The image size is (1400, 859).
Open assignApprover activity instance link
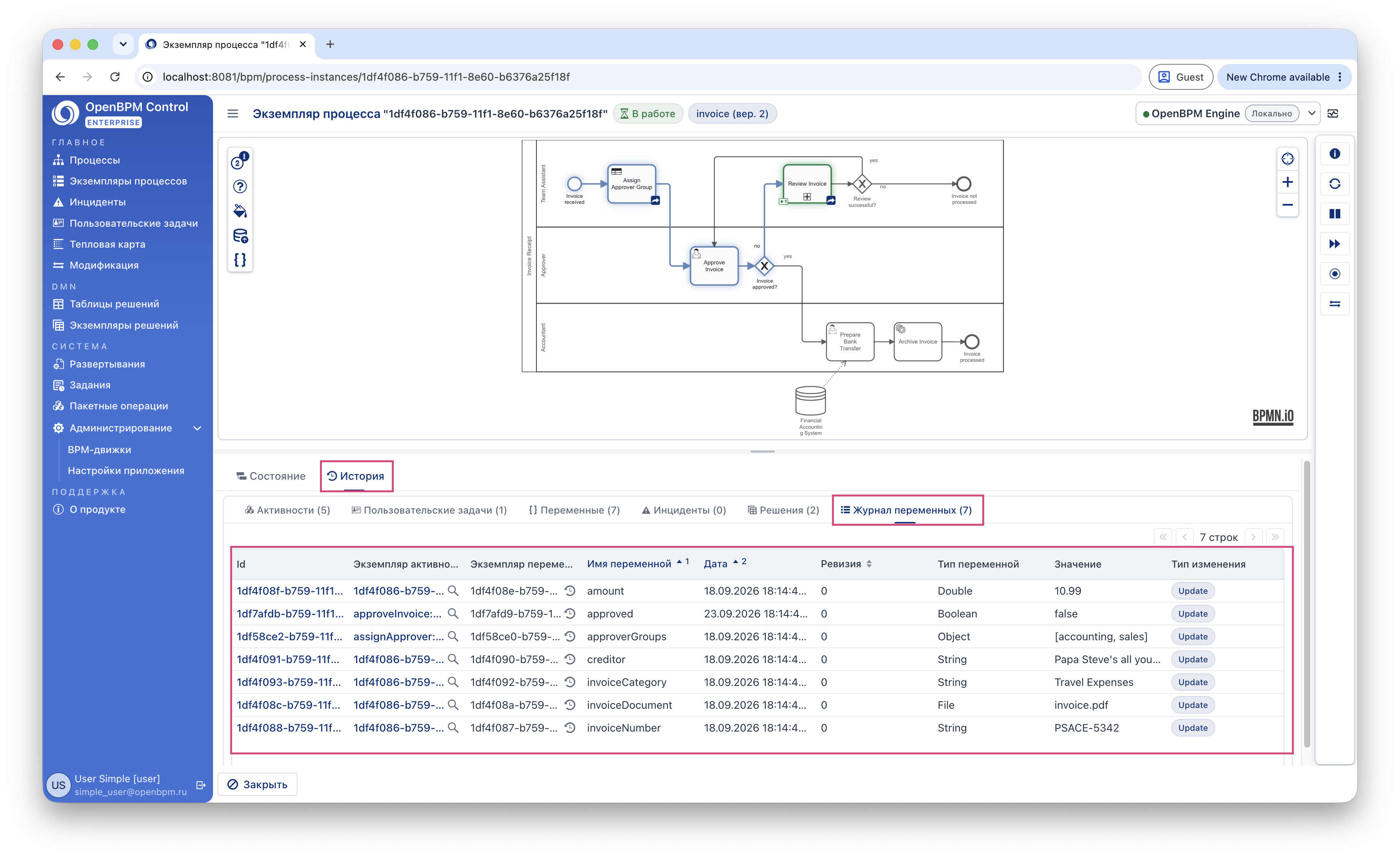click(x=398, y=636)
